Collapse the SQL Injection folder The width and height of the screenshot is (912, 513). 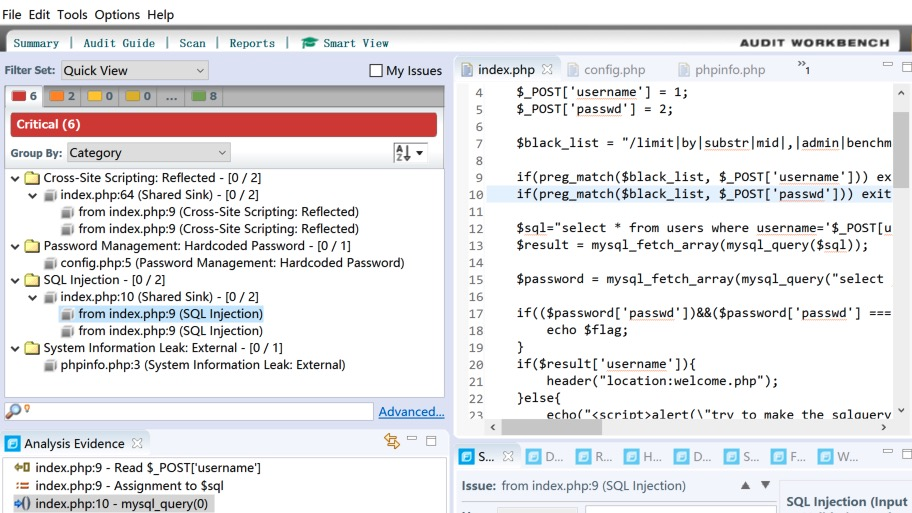pos(15,280)
